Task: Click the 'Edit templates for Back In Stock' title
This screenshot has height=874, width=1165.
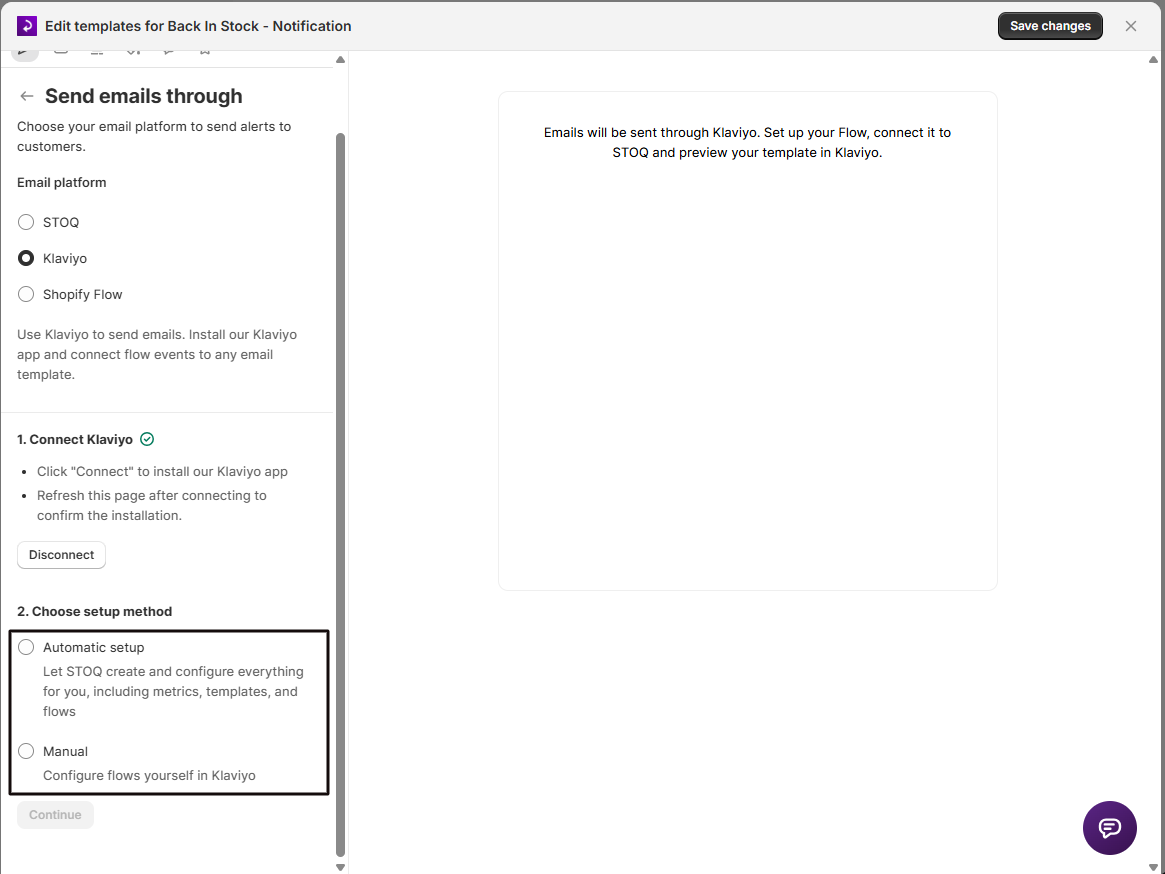Action: point(198,26)
